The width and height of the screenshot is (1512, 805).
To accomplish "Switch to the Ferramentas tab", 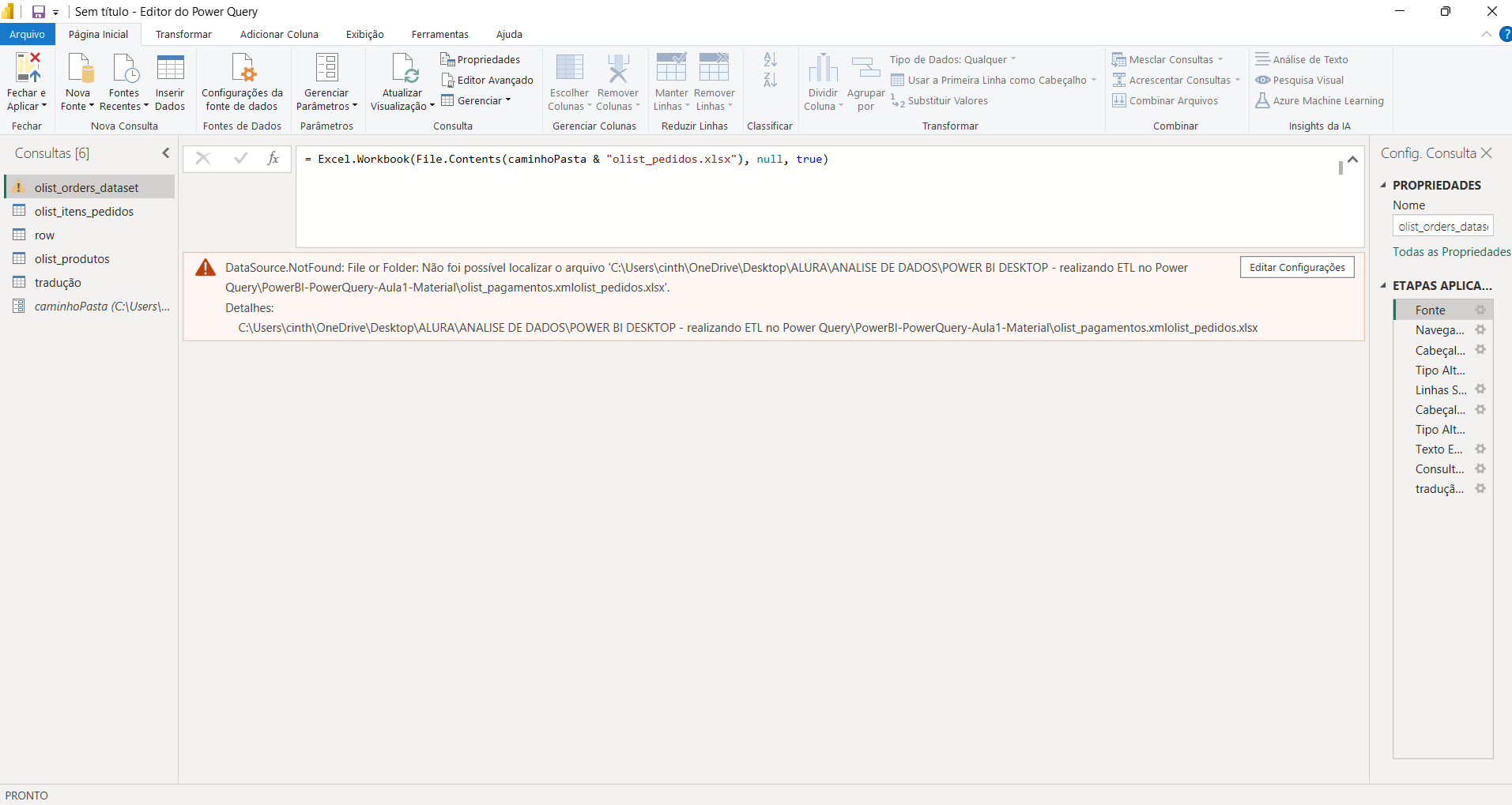I will 440,34.
